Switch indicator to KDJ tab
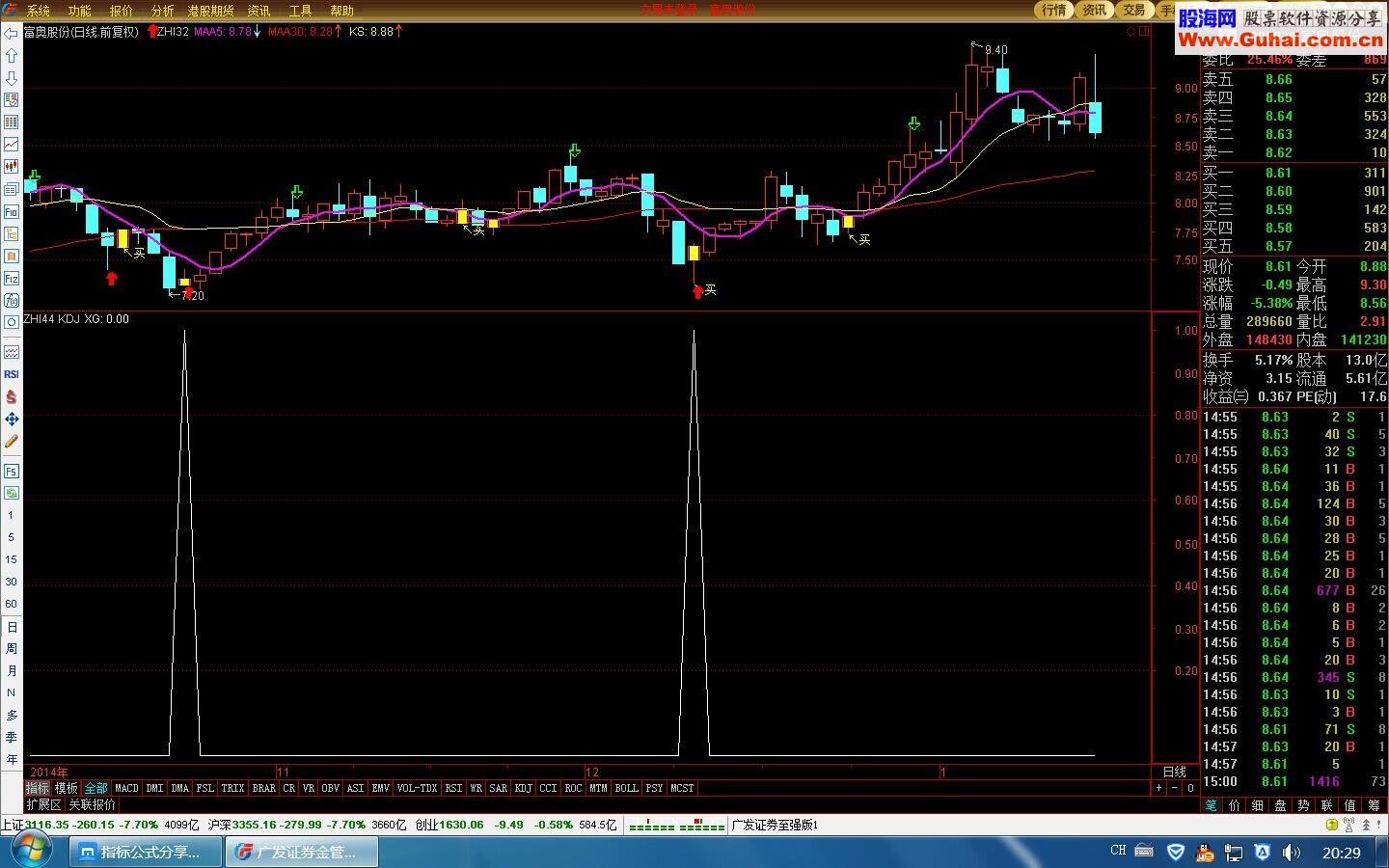This screenshot has height=868, width=1389. point(524,788)
